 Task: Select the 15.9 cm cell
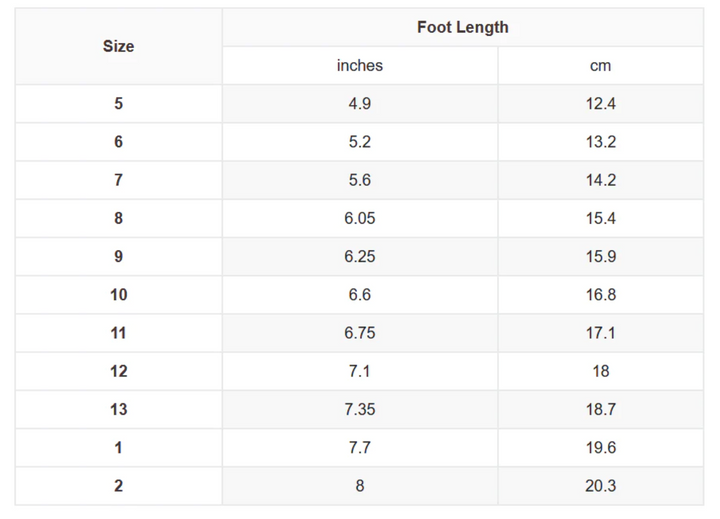coord(600,256)
